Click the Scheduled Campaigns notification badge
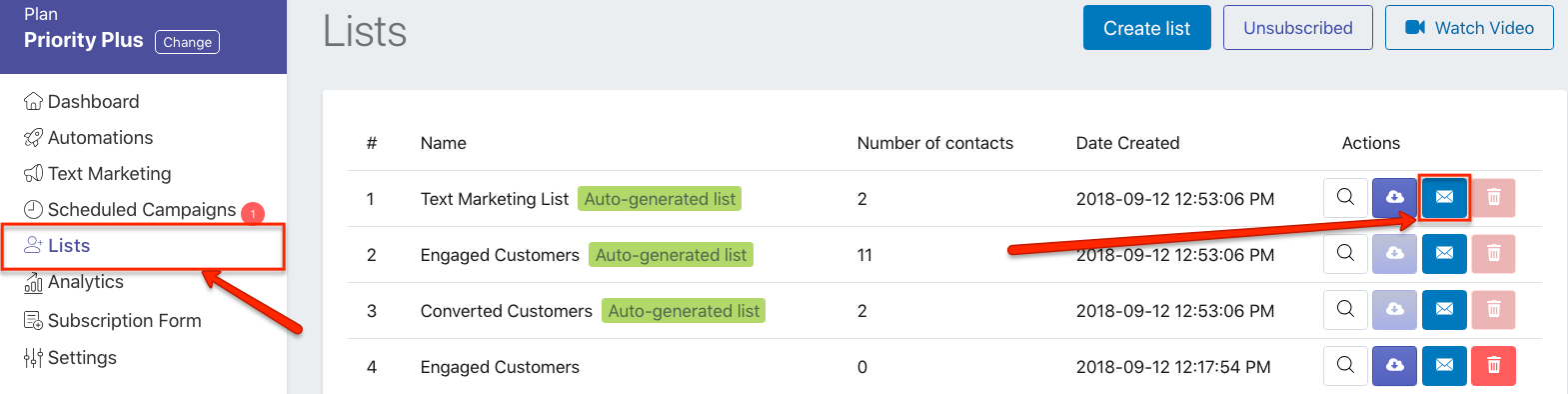This screenshot has height=394, width=1568. tap(253, 213)
